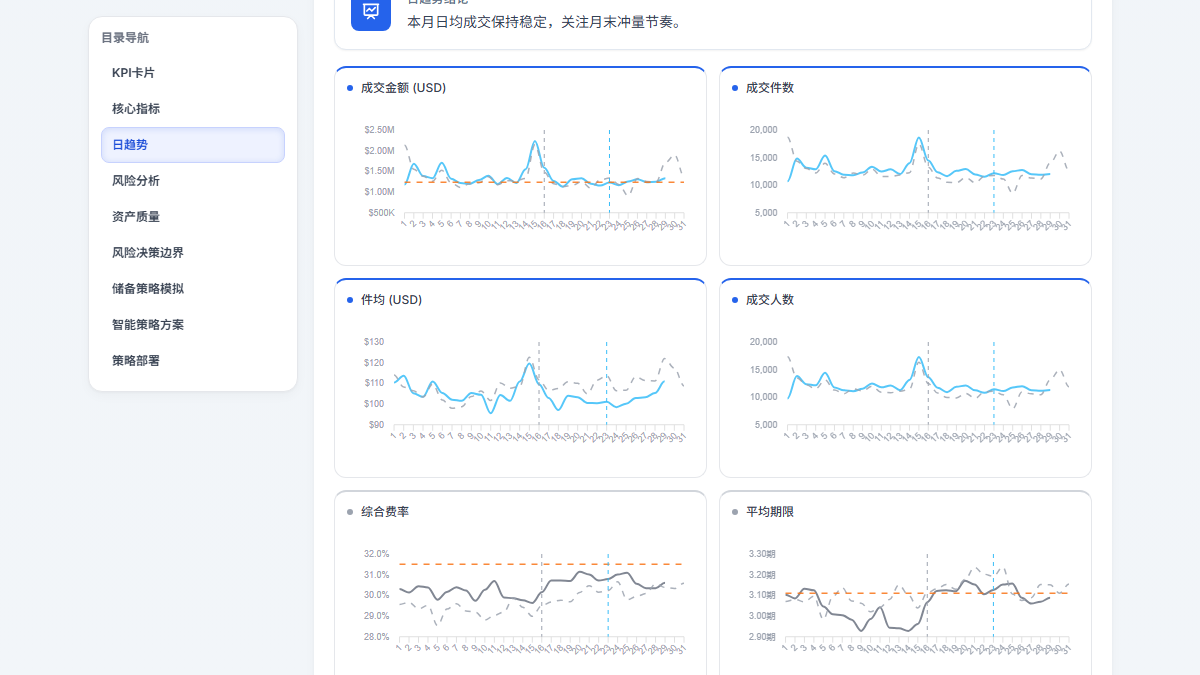The width and height of the screenshot is (1200, 675).
Task: Click the orange dashed line in 综合费率 chart
Action: [541, 564]
